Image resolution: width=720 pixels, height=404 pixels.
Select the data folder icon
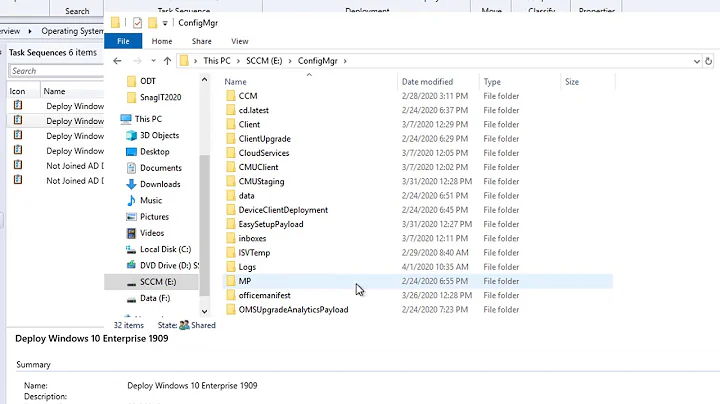(231, 196)
